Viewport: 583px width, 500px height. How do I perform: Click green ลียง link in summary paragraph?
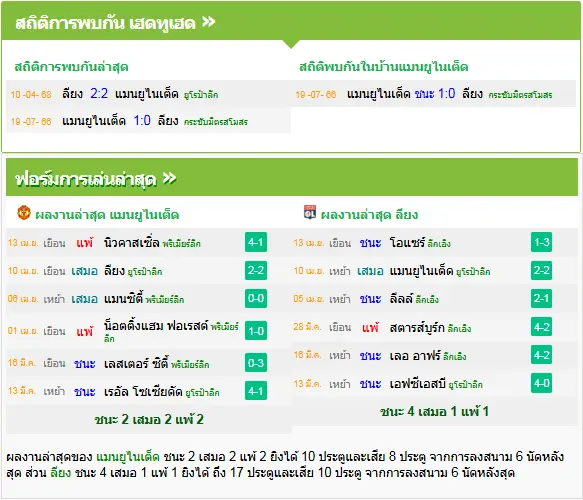click(61, 472)
